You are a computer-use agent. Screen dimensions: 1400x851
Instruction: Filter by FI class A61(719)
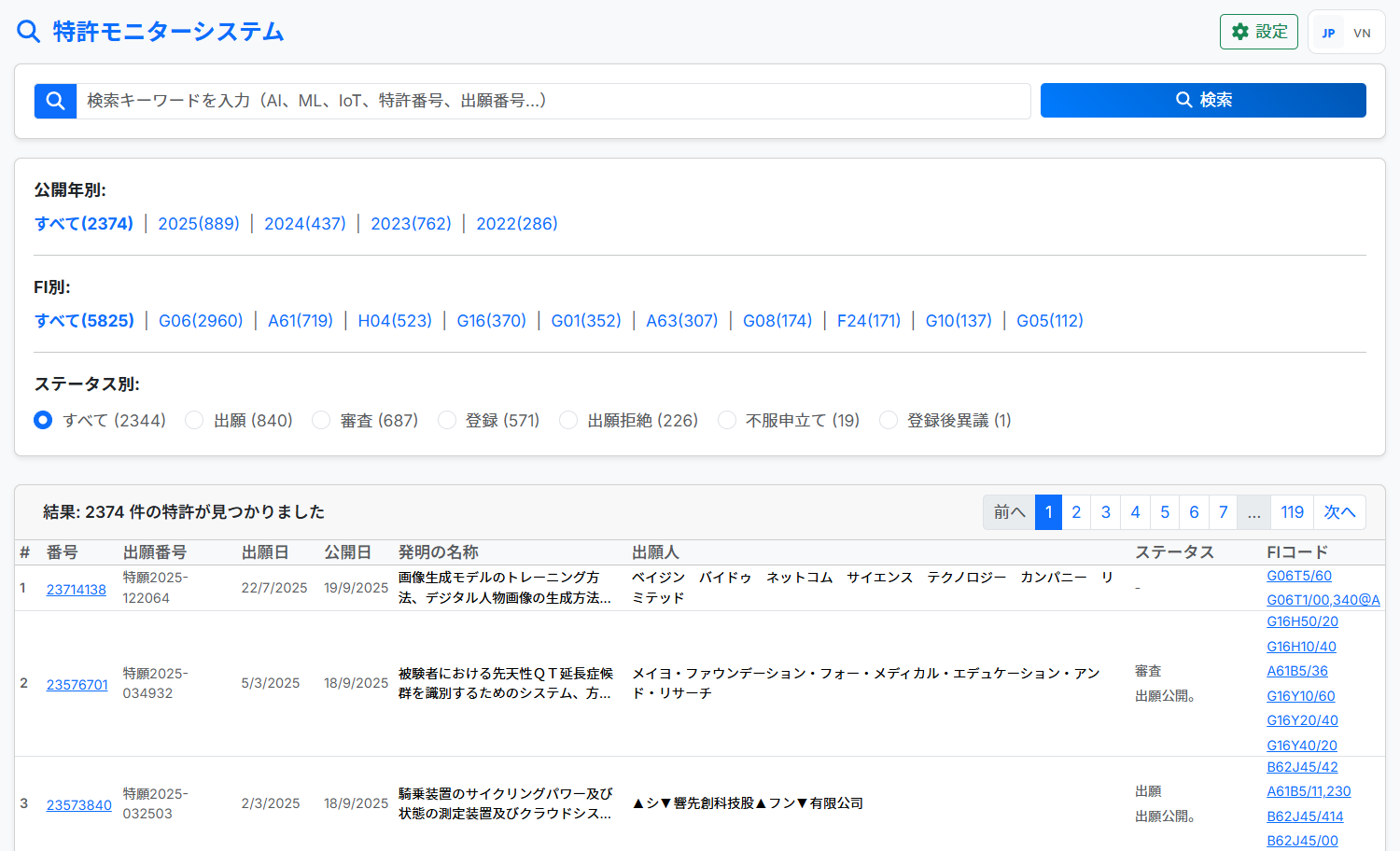click(x=301, y=321)
